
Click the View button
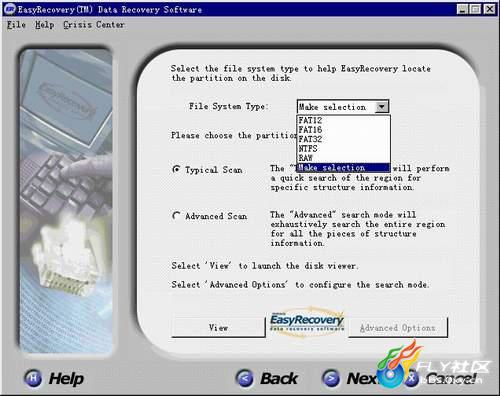(x=218, y=328)
